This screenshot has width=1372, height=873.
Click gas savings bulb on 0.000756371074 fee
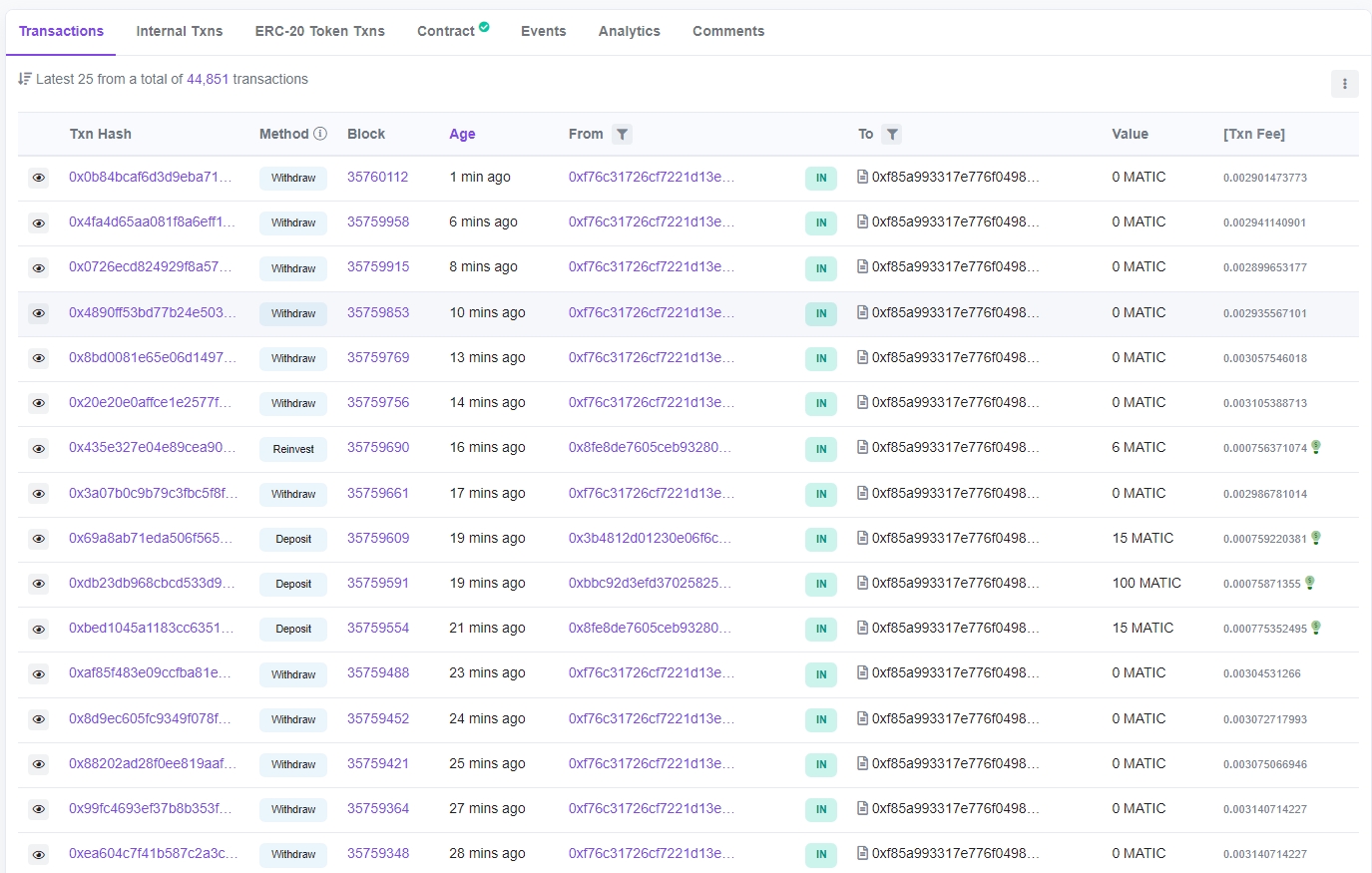(x=1316, y=447)
